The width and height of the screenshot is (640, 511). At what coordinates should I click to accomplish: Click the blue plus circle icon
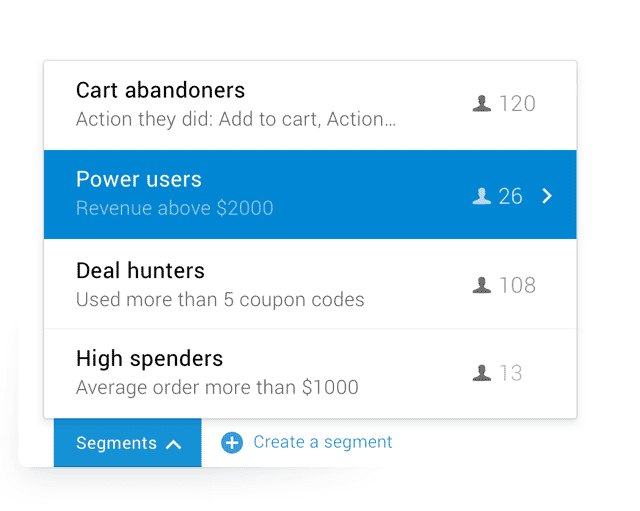(232, 442)
